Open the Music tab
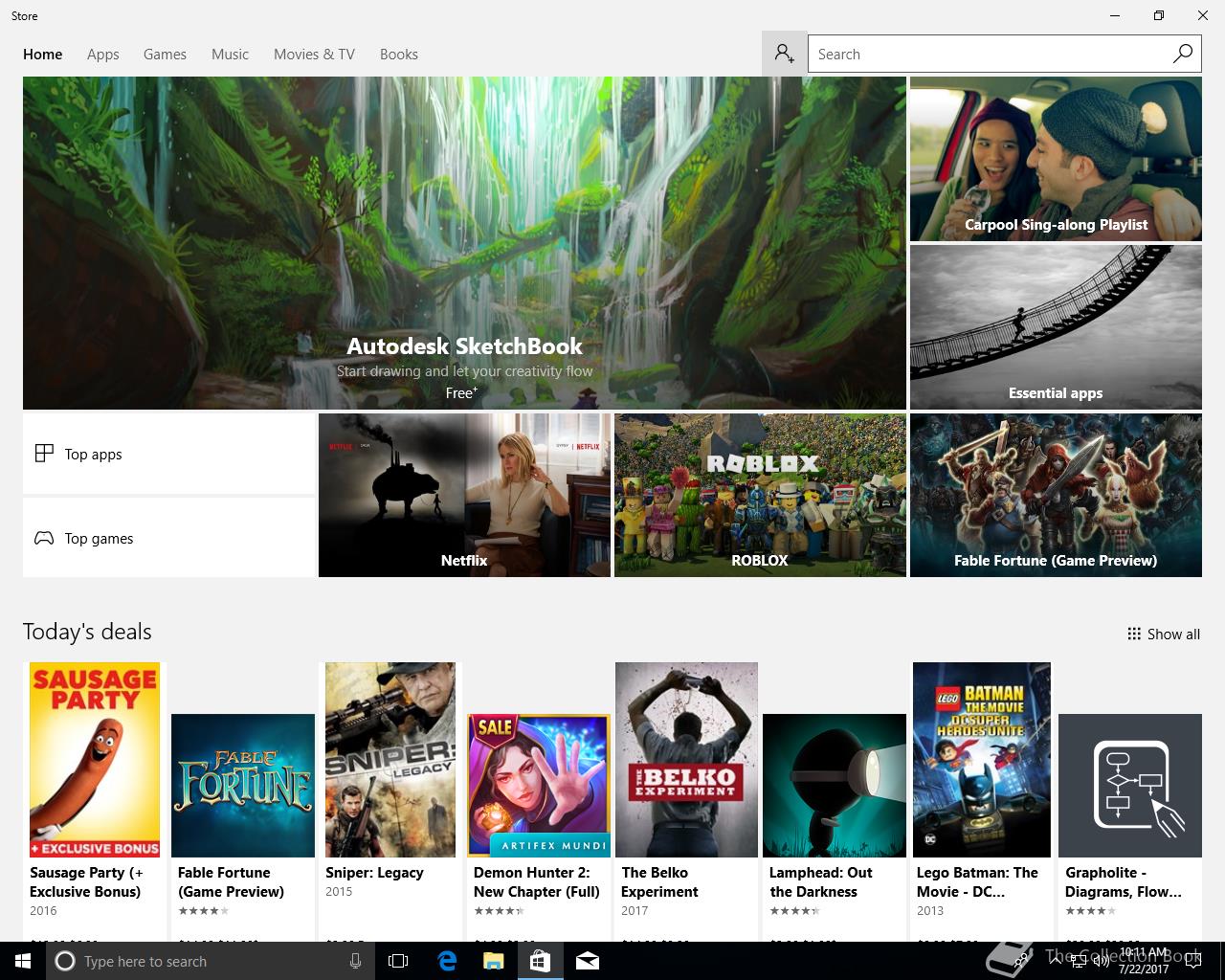 coord(230,55)
